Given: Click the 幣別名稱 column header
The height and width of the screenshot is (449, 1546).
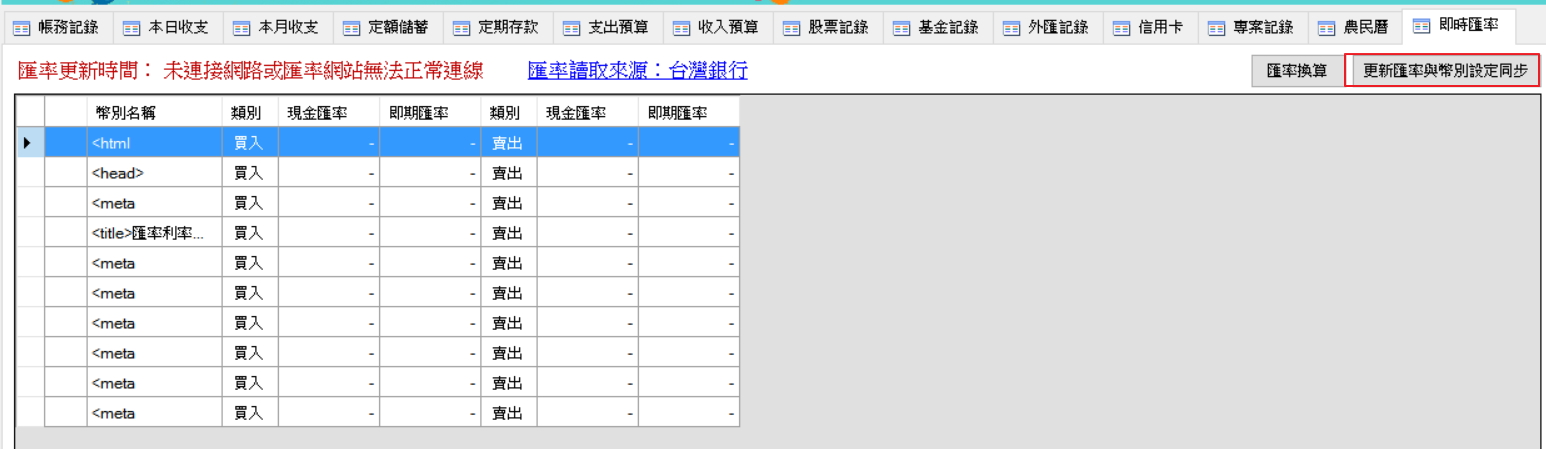Looking at the screenshot, I should [x=154, y=112].
